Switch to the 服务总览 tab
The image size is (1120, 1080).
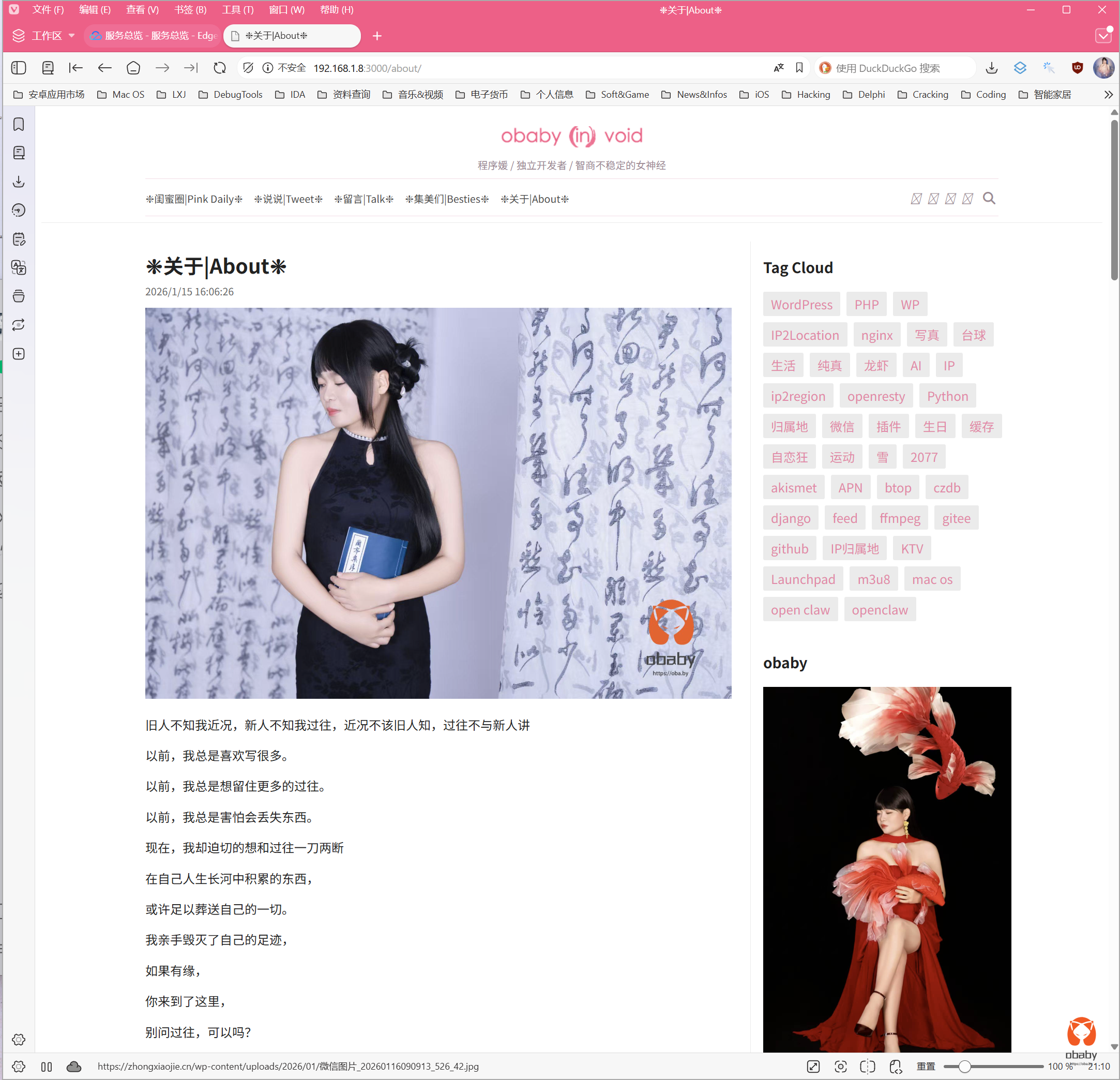tap(153, 36)
